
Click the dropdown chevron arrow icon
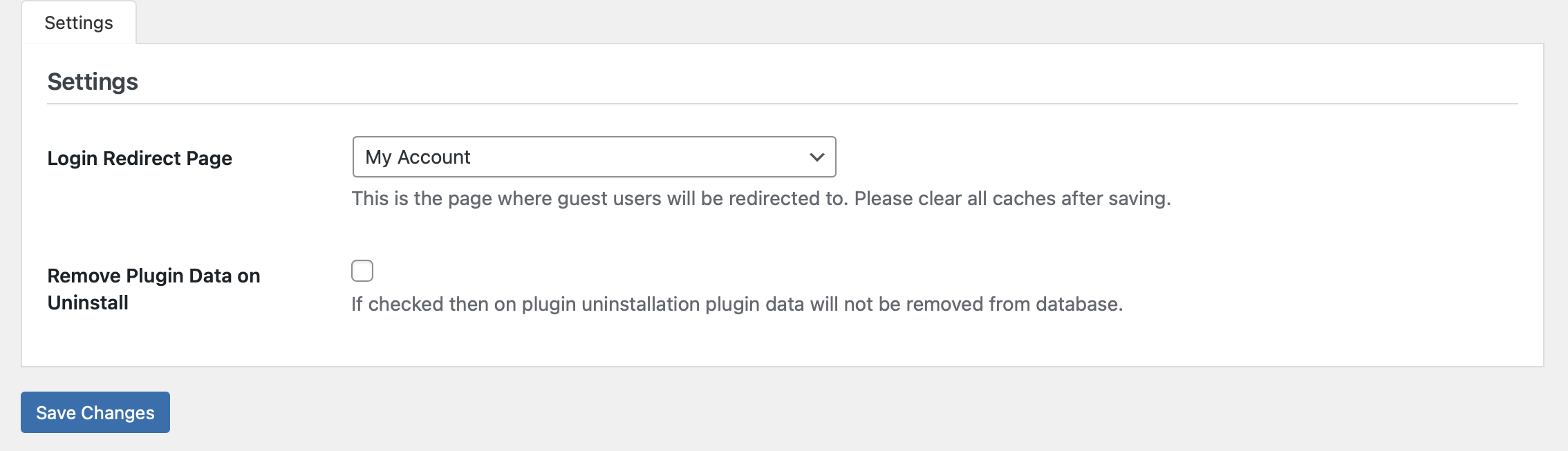[816, 157]
